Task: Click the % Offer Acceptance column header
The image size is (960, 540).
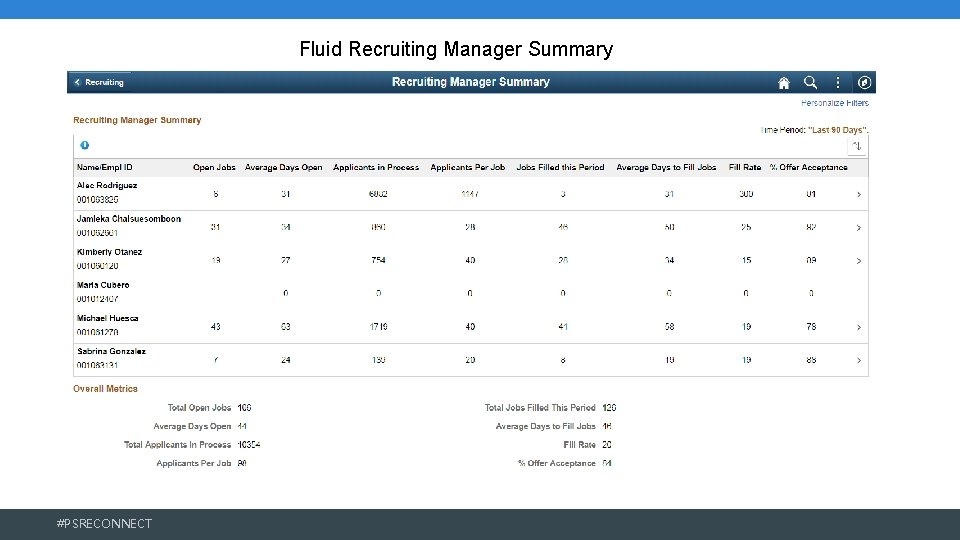Action: click(809, 167)
